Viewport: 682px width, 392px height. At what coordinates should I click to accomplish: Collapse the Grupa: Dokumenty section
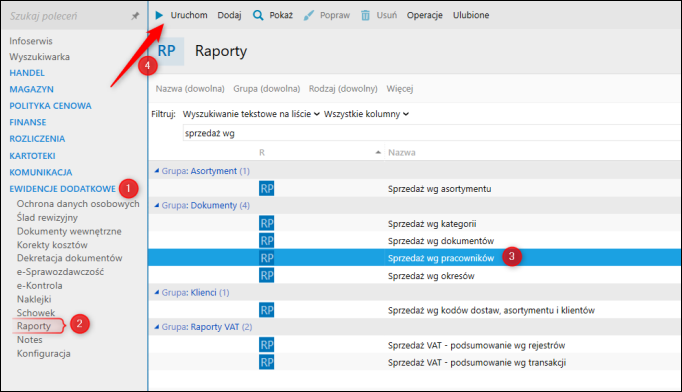coord(157,205)
